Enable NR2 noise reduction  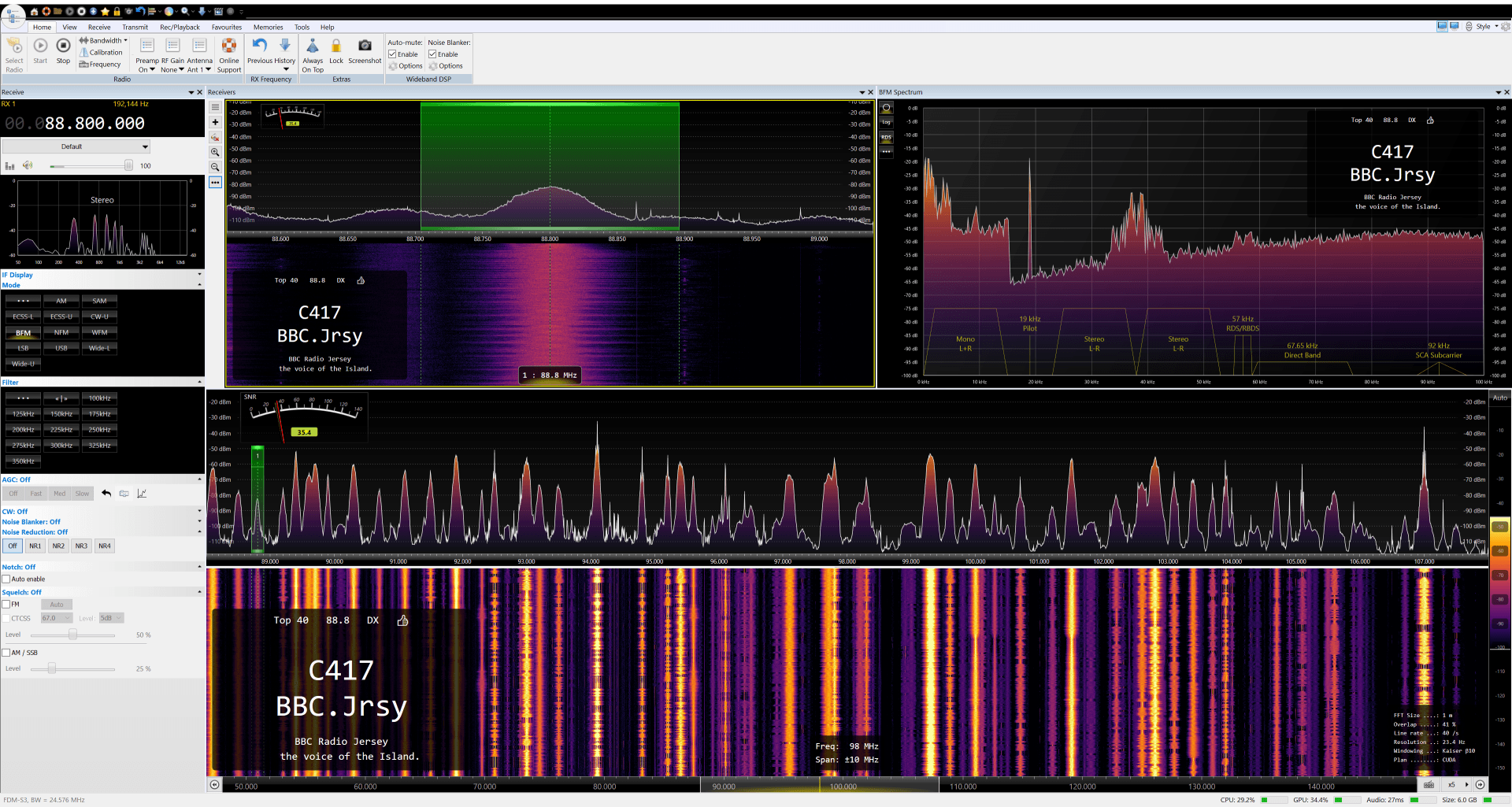pos(58,546)
